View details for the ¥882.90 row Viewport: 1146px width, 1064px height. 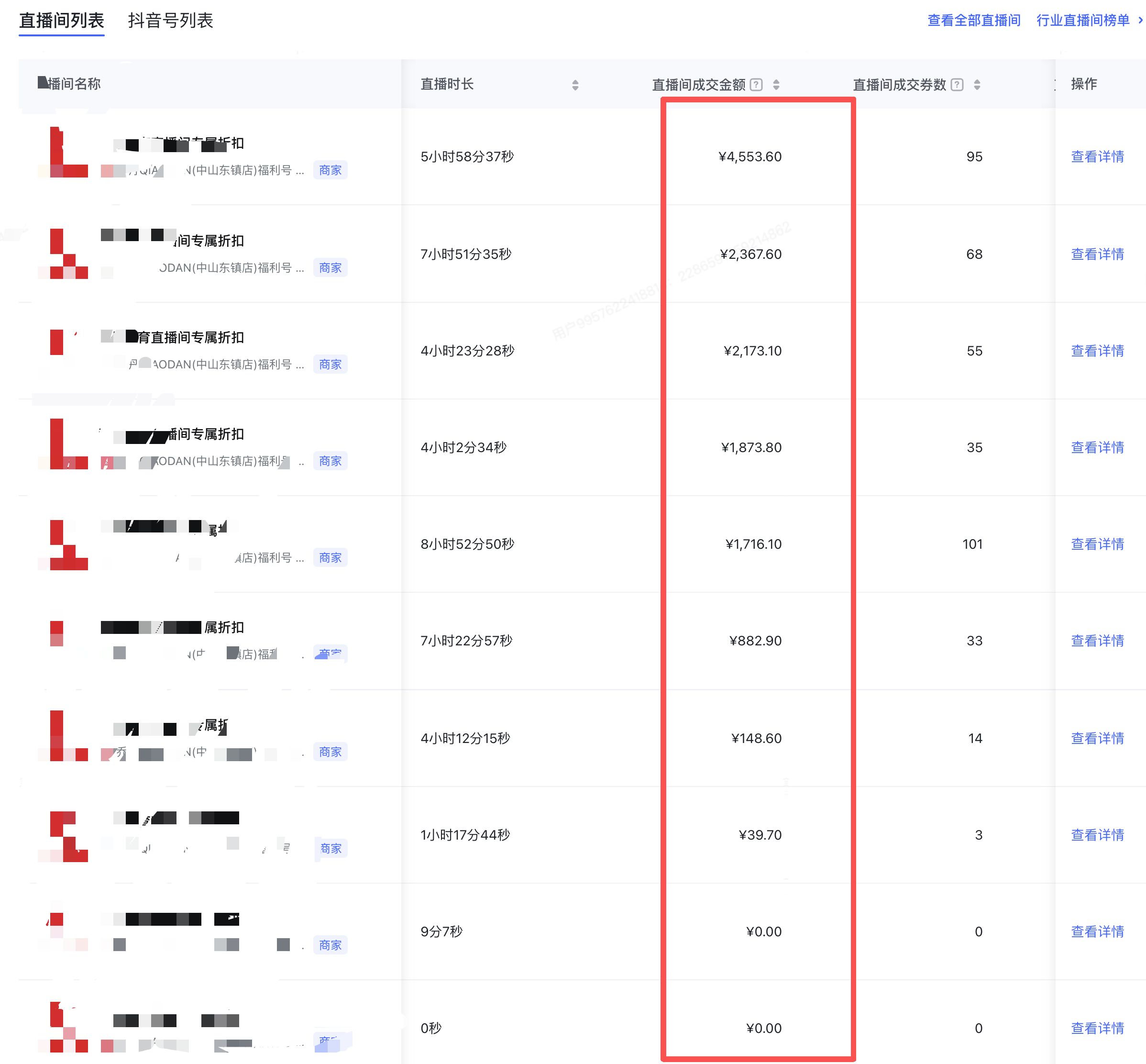pyautogui.click(x=1097, y=641)
